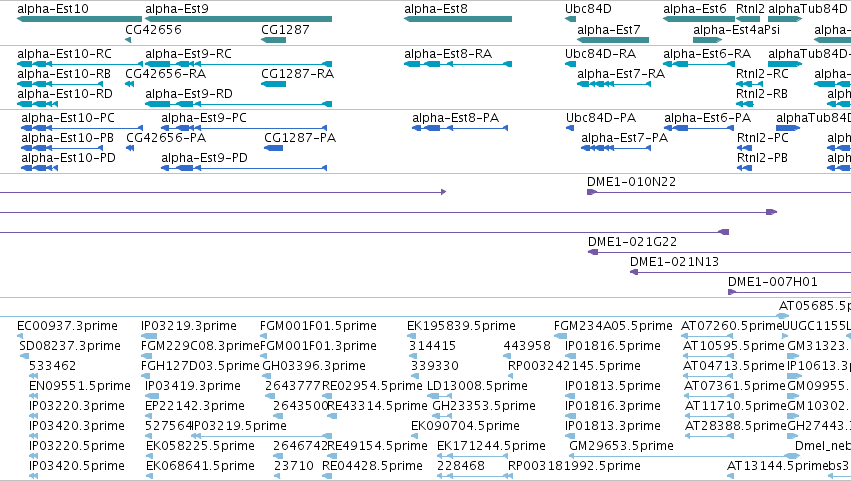Screen dimensions: 851x481
Task: Pick the CG1287 gene label
Action: click(285, 29)
